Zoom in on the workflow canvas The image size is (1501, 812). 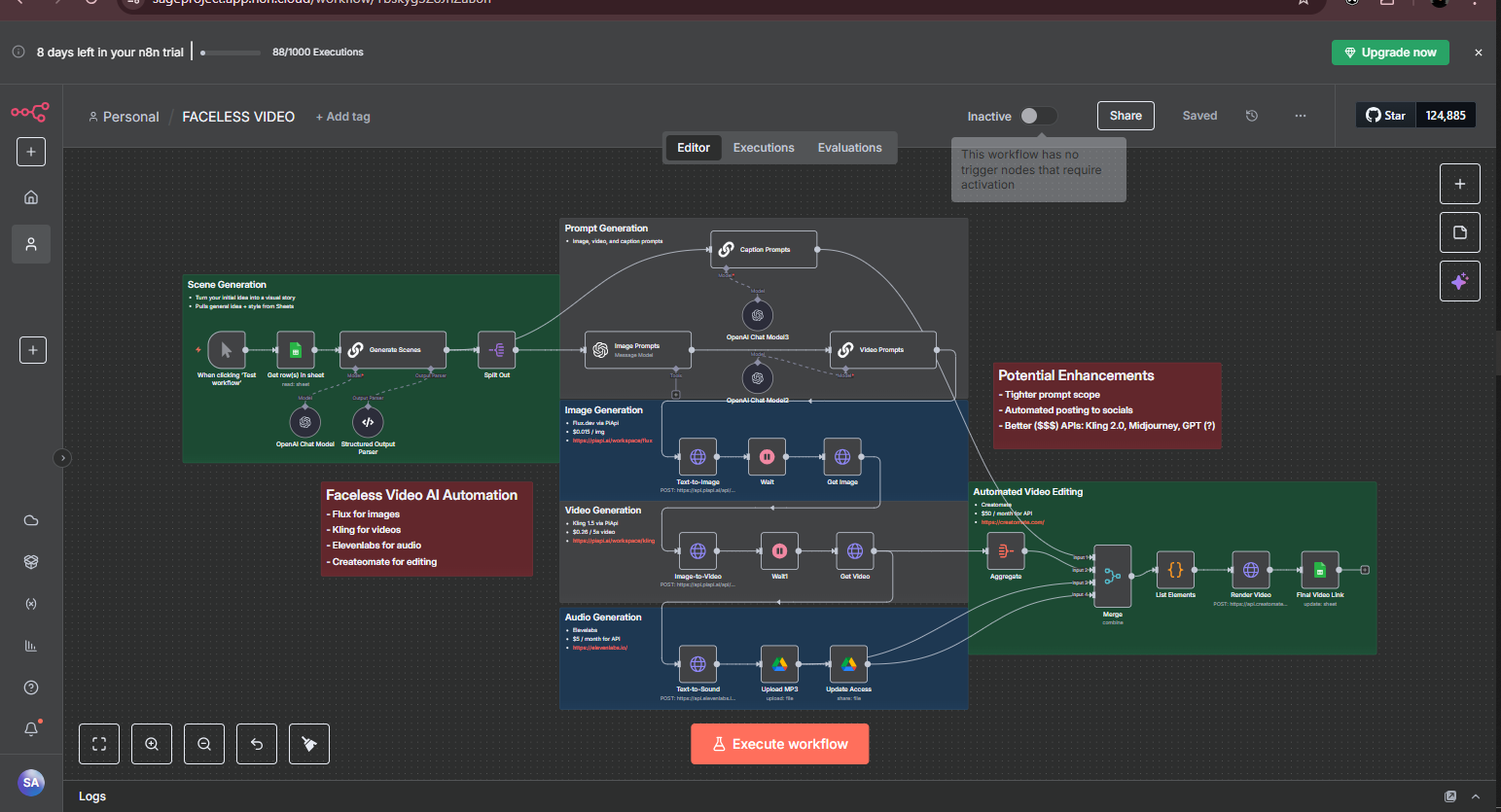pyautogui.click(x=152, y=744)
